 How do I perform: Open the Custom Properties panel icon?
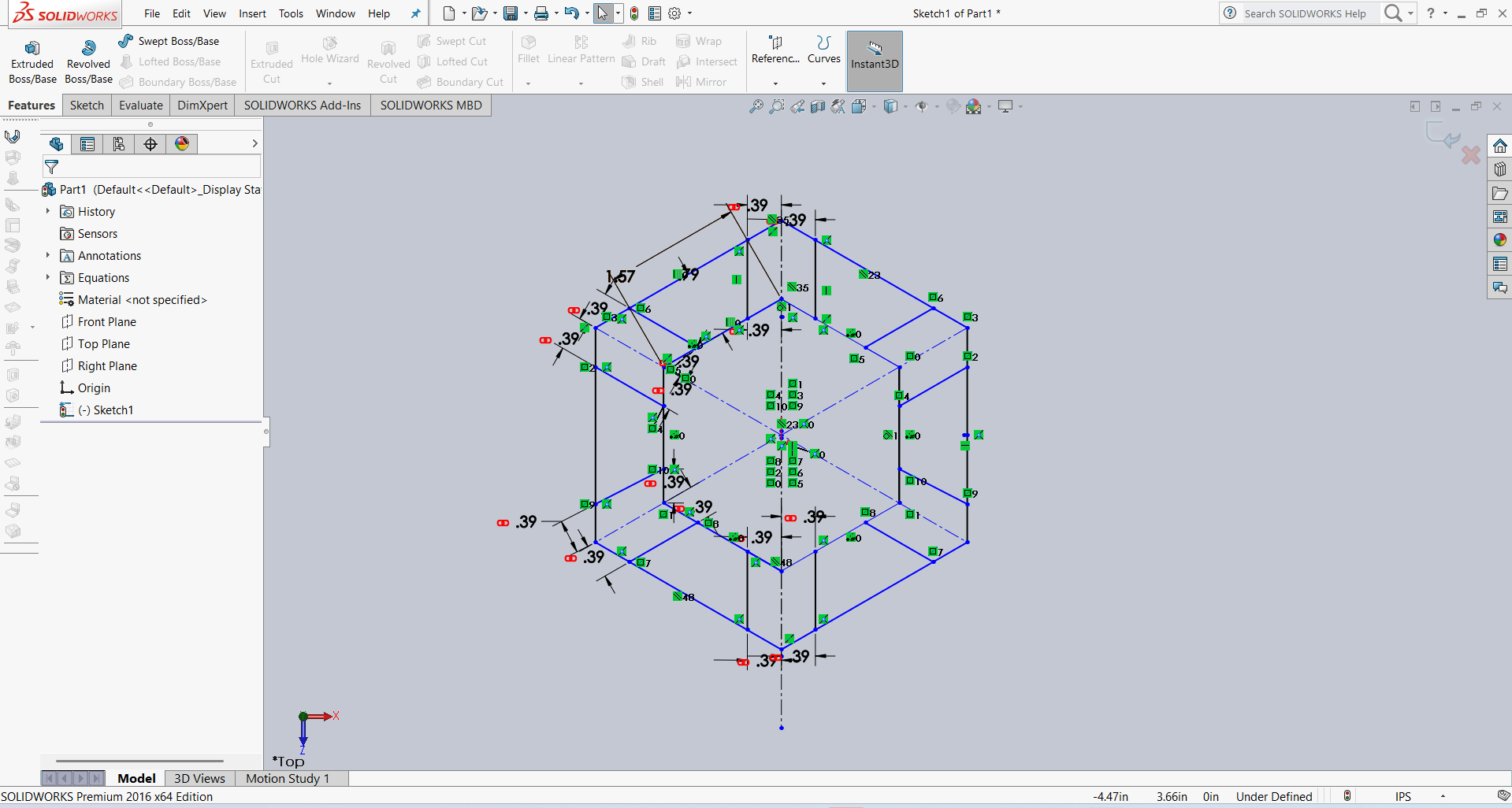tap(1500, 264)
